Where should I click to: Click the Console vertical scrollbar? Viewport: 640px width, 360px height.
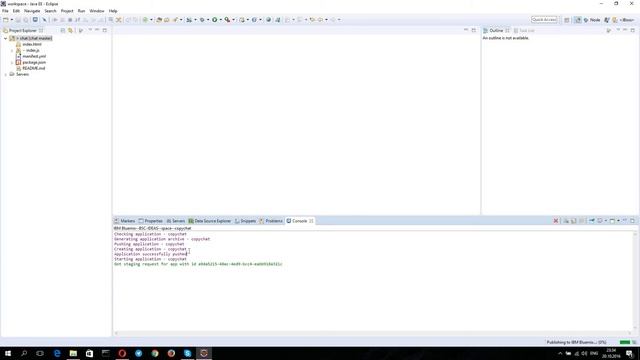tap(635, 281)
